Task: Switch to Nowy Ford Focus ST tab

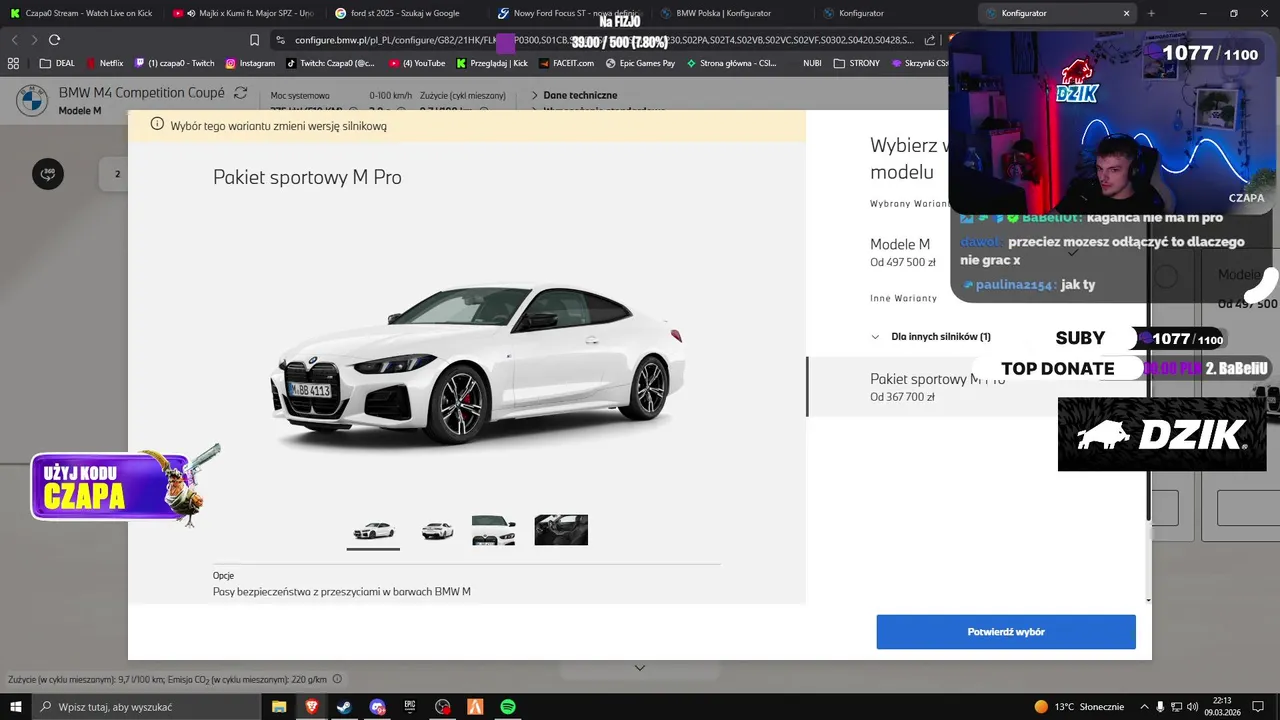Action: pos(567,13)
